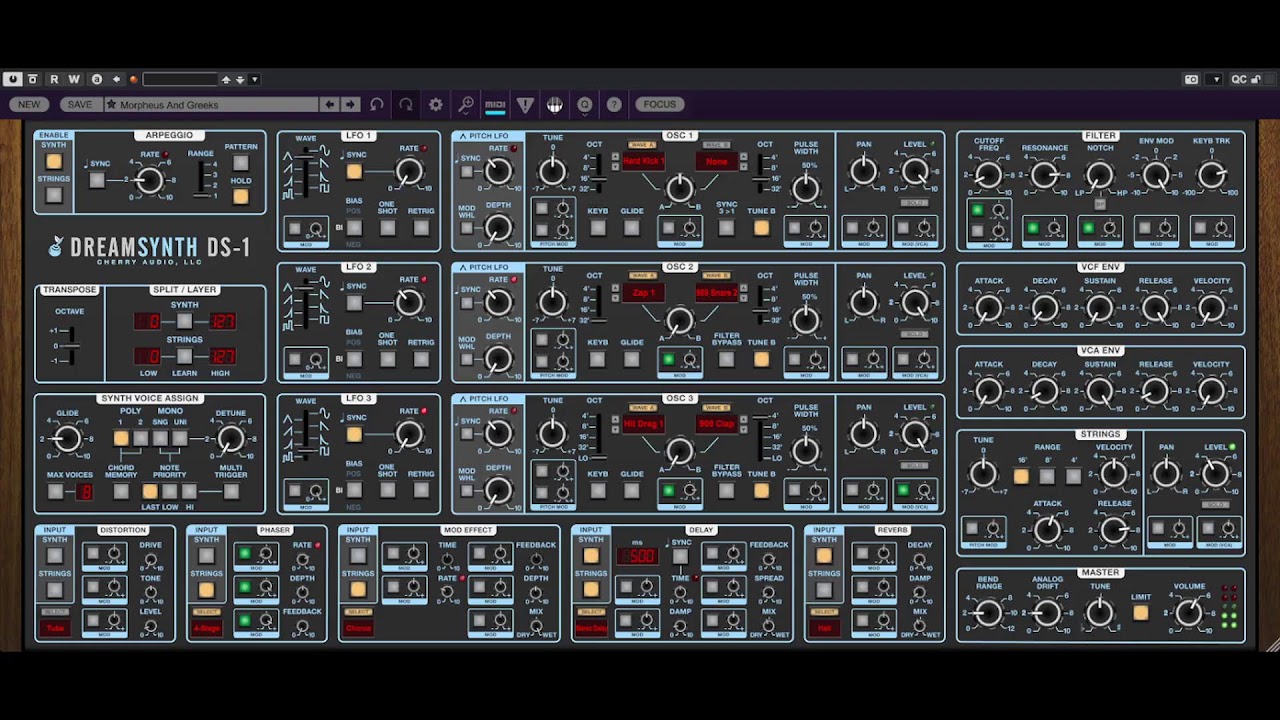This screenshot has height=720, width=1280.
Task: Turn the LFO 1 RATE knob
Action: pos(409,172)
